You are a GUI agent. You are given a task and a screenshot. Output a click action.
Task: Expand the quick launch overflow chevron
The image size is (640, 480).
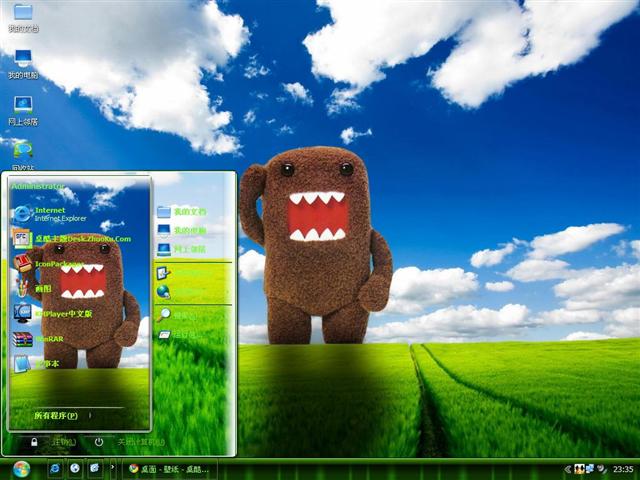[113, 467]
